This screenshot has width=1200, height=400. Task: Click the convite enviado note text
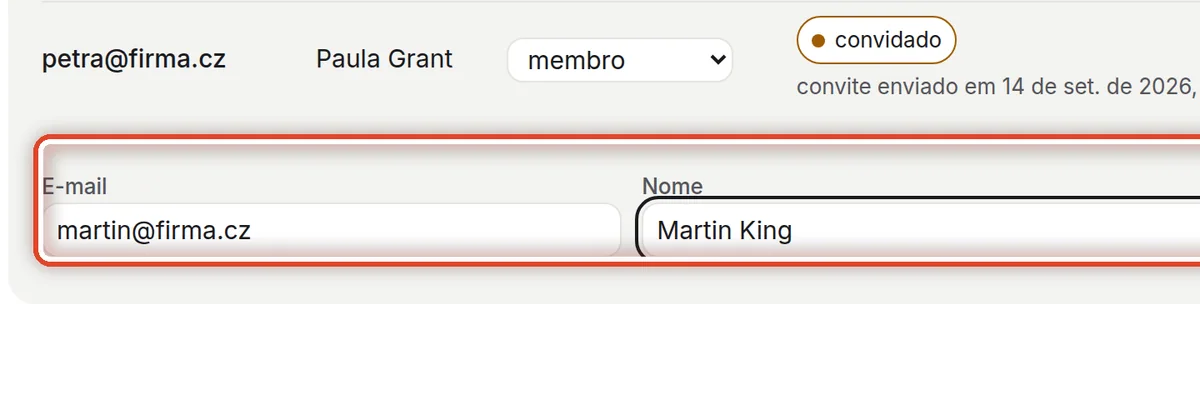point(997,87)
